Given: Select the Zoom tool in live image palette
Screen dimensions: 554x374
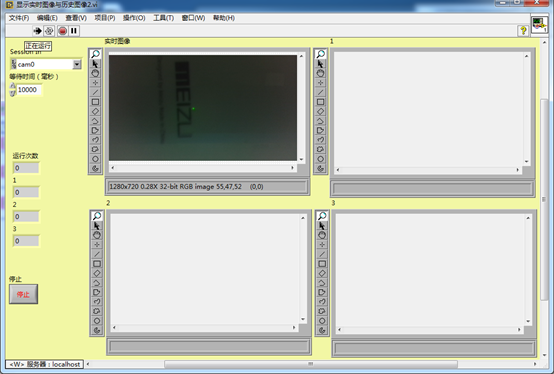Looking at the screenshot, I should (95, 54).
